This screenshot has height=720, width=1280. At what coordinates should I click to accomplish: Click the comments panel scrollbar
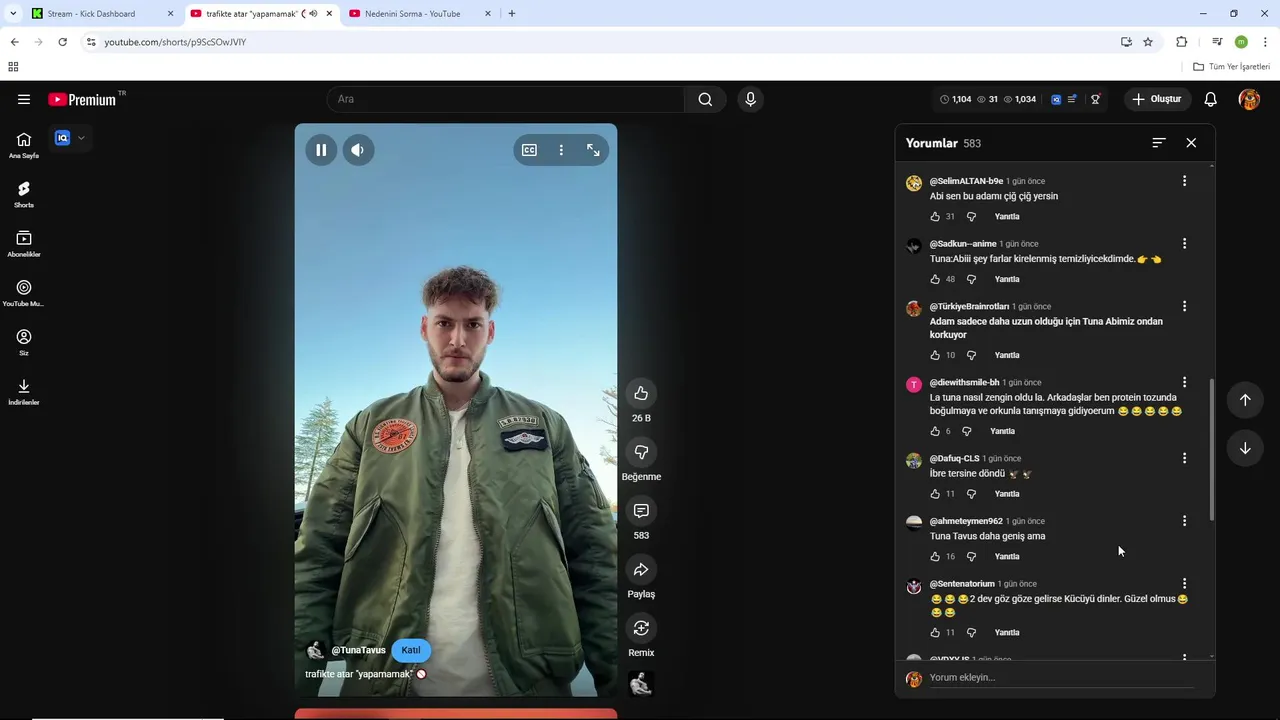[x=1212, y=450]
